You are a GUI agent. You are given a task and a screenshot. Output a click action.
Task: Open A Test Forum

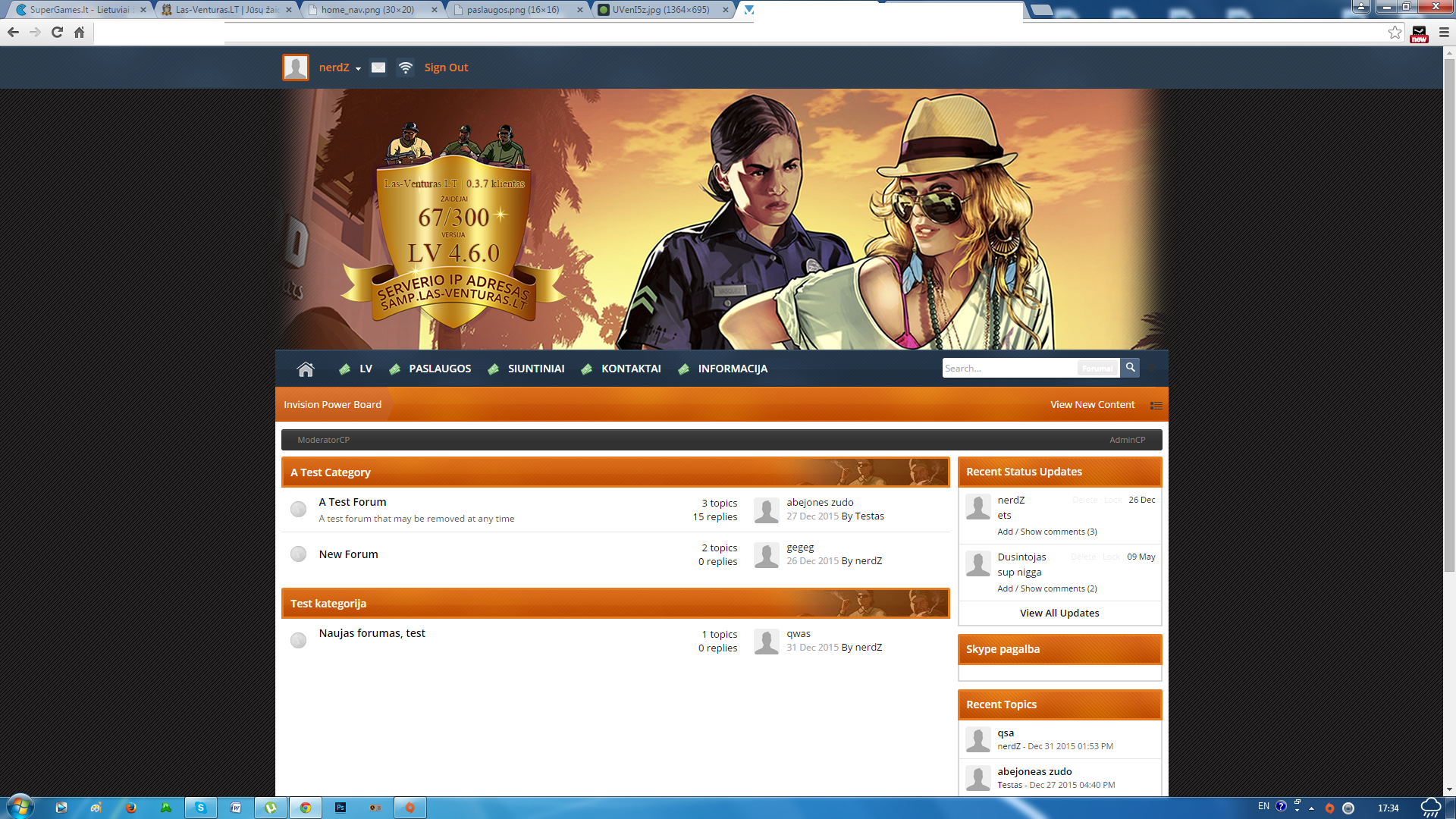[353, 502]
